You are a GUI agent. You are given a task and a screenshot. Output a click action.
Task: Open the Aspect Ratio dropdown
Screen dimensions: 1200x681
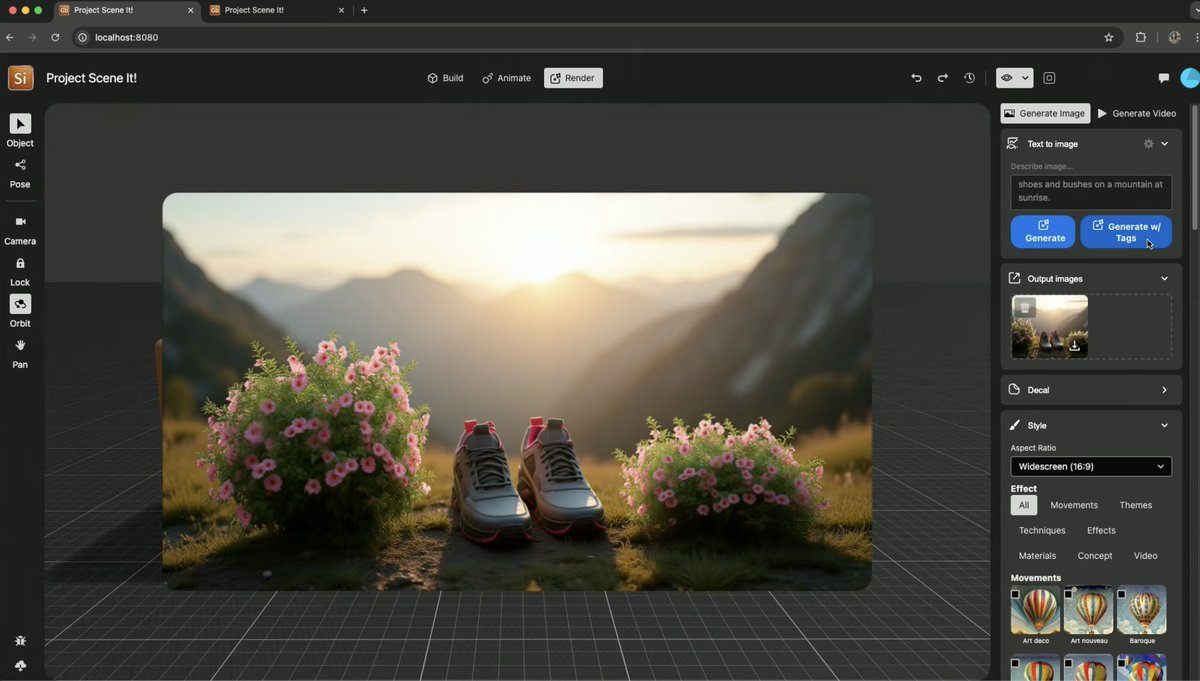pyautogui.click(x=1090, y=466)
